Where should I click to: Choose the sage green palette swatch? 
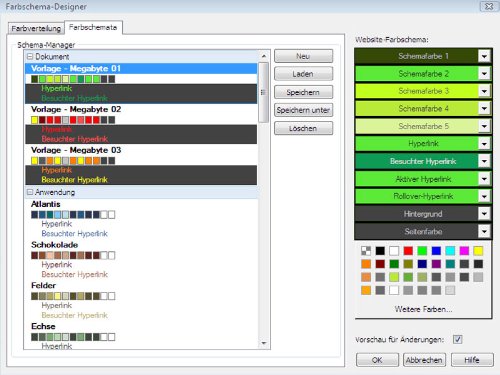coord(422,277)
